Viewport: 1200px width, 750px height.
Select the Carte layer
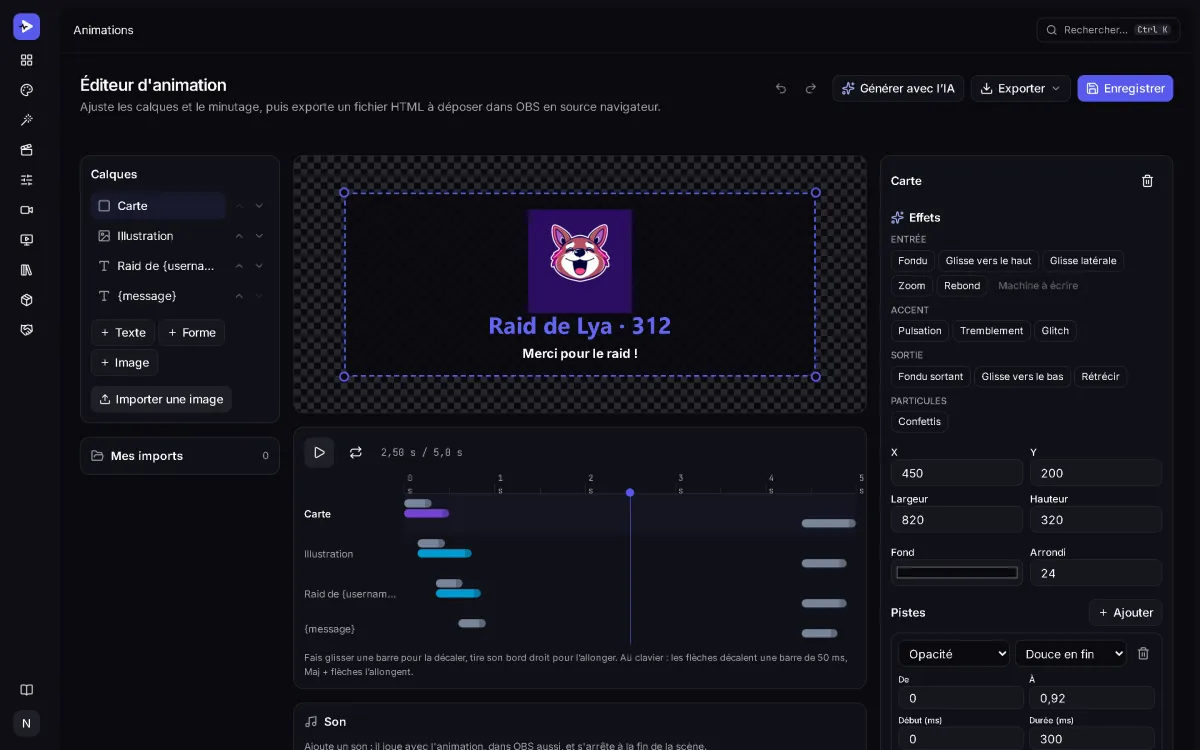point(158,206)
